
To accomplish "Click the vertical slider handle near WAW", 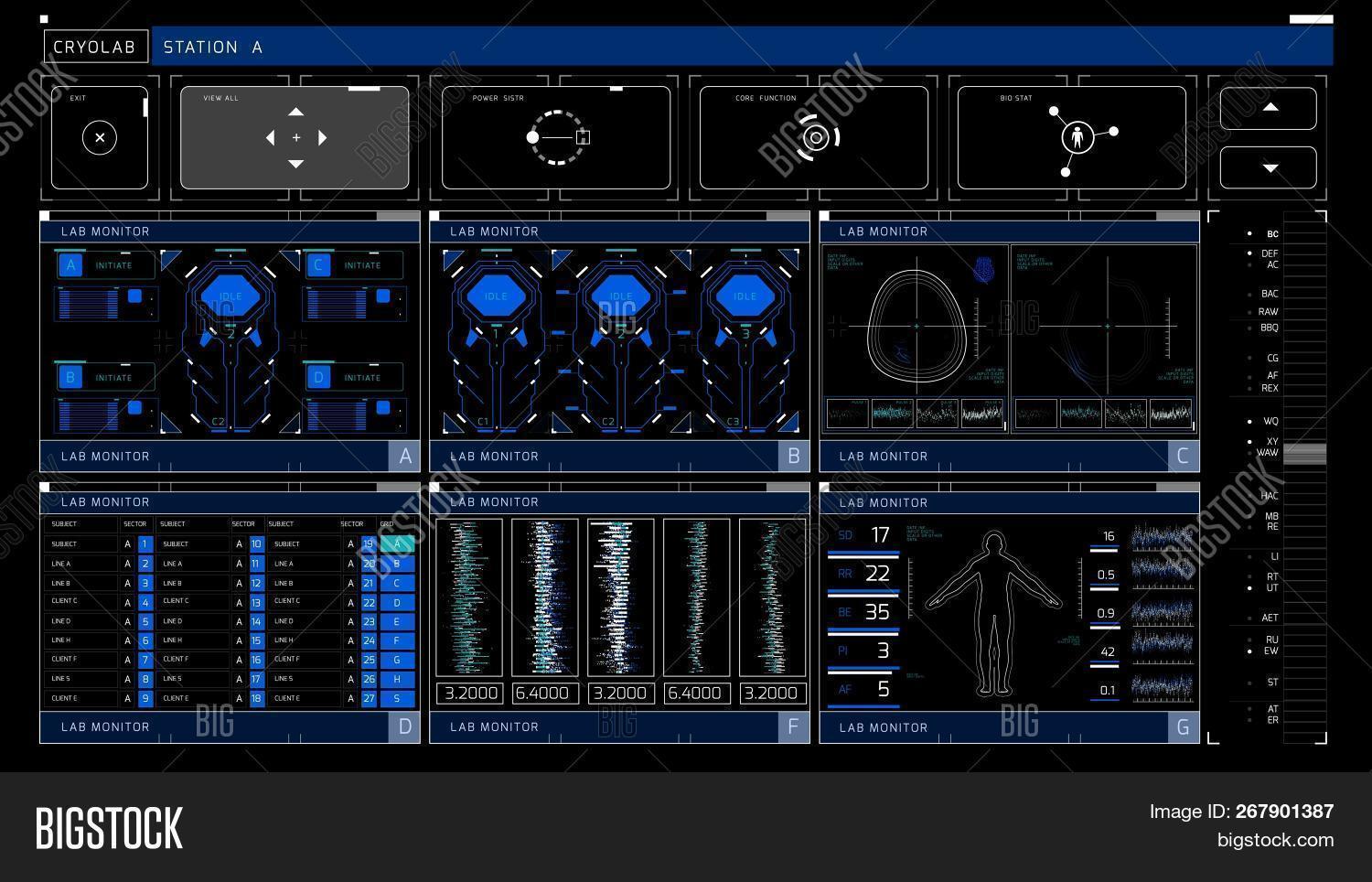I will (x=1304, y=453).
